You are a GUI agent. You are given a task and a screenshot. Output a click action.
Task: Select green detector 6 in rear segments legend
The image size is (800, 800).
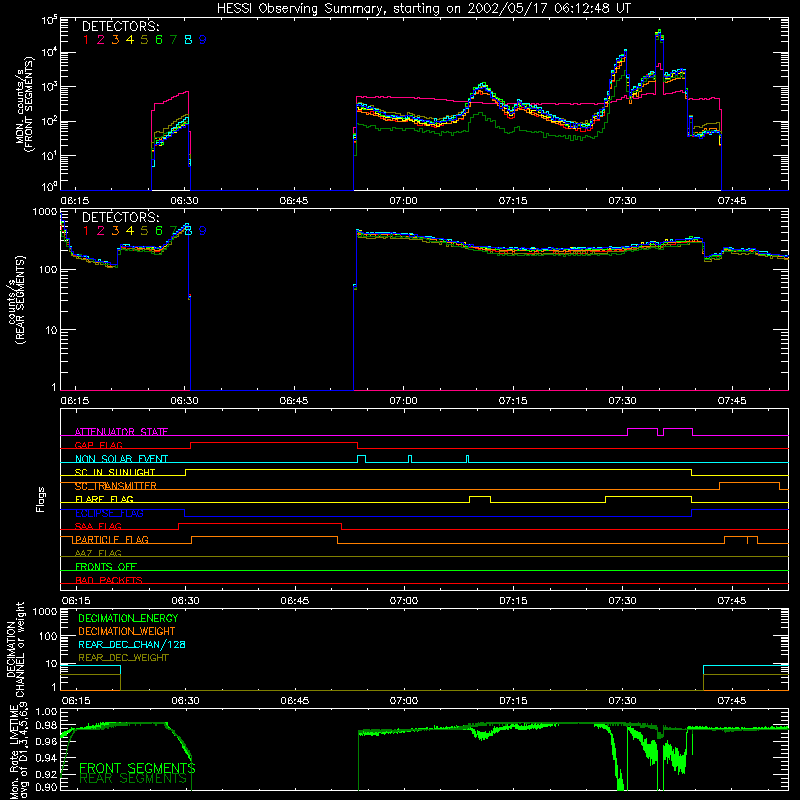coord(159,231)
